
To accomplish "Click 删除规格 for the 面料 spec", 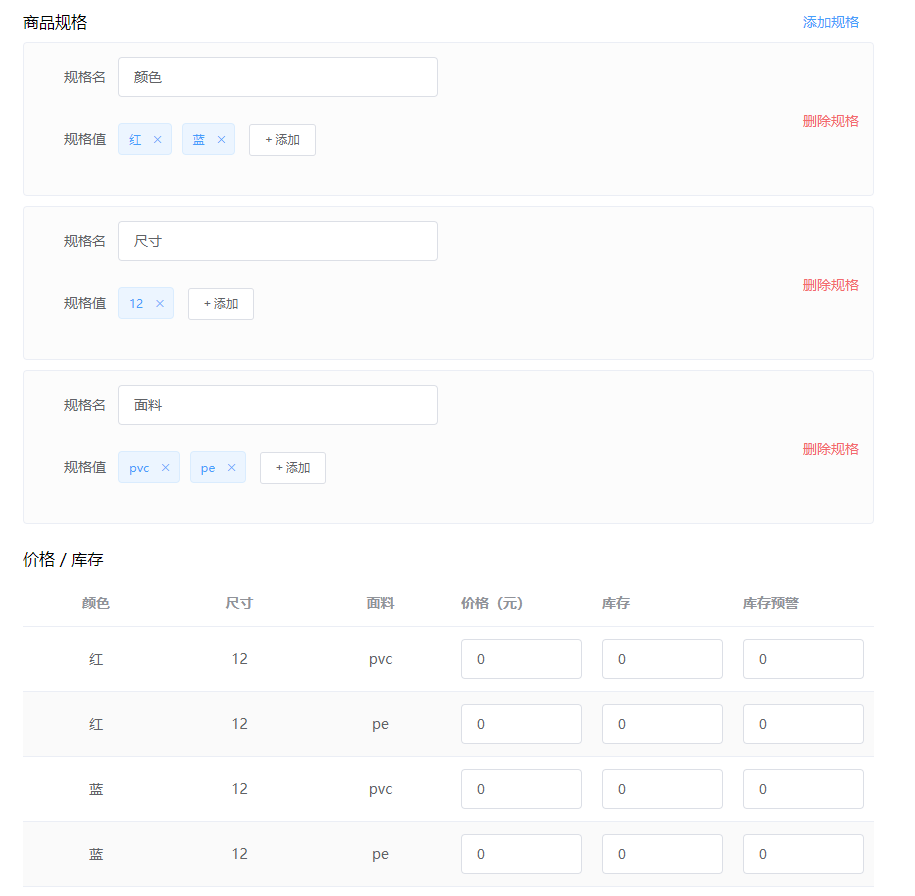I will pyautogui.click(x=831, y=448).
